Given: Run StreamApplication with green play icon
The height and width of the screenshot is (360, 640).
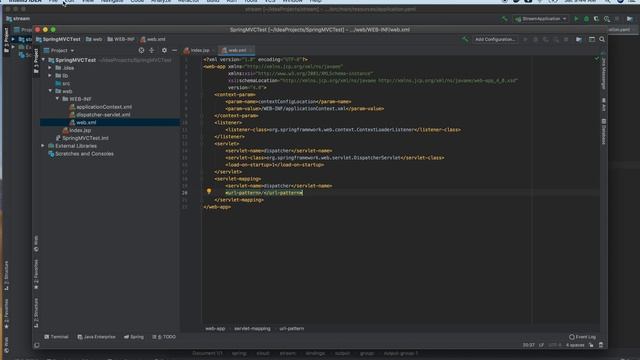Looking at the screenshot, I should tap(576, 19).
